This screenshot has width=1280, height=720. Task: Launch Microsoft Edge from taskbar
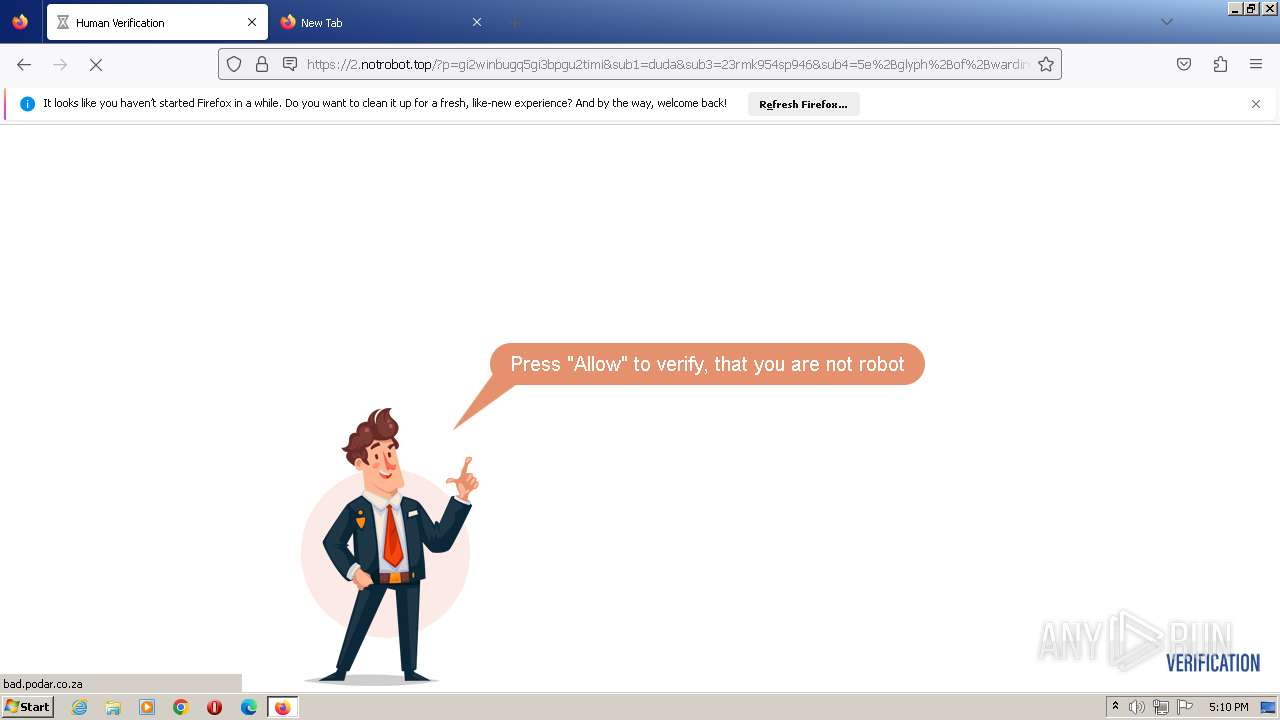(x=249, y=707)
